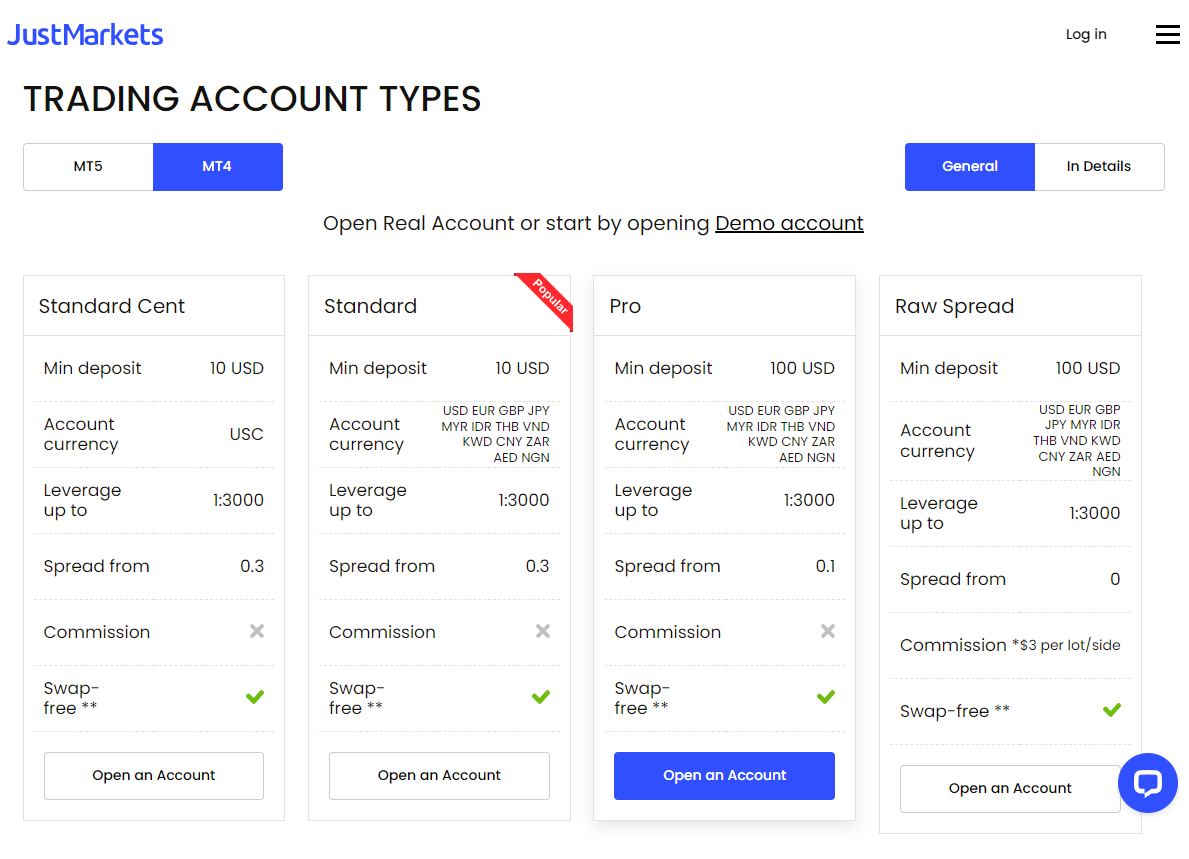Open an Account for Standard Cent
Image resolution: width=1189 pixels, height=859 pixels.
tap(154, 776)
